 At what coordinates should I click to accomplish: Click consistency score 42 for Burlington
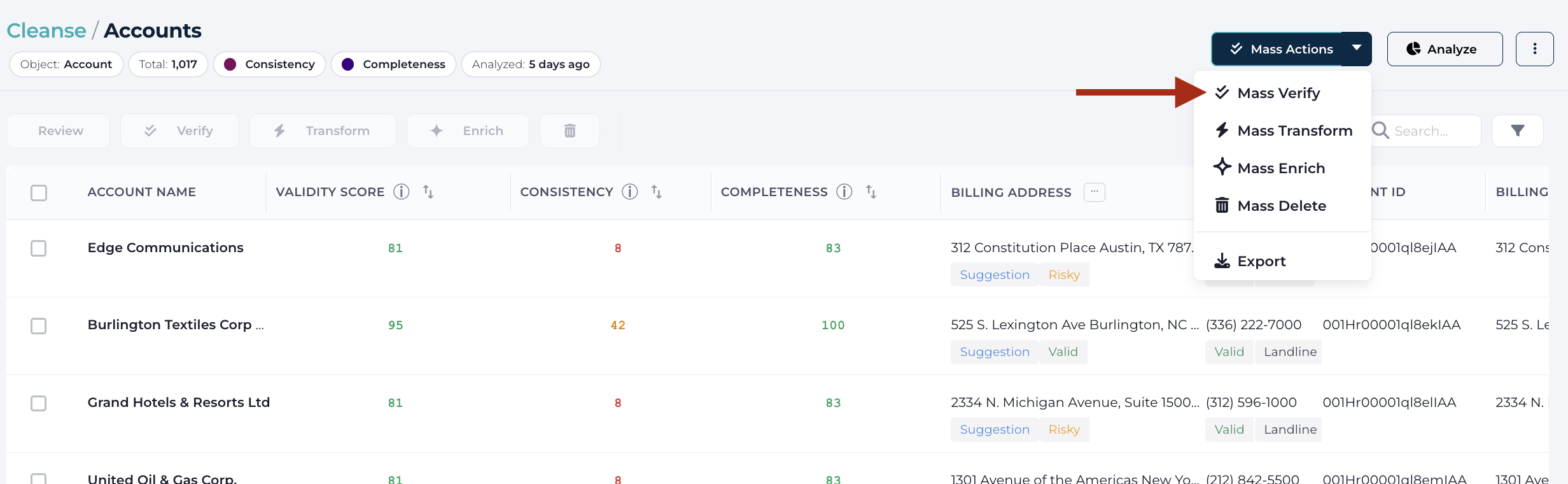point(618,325)
